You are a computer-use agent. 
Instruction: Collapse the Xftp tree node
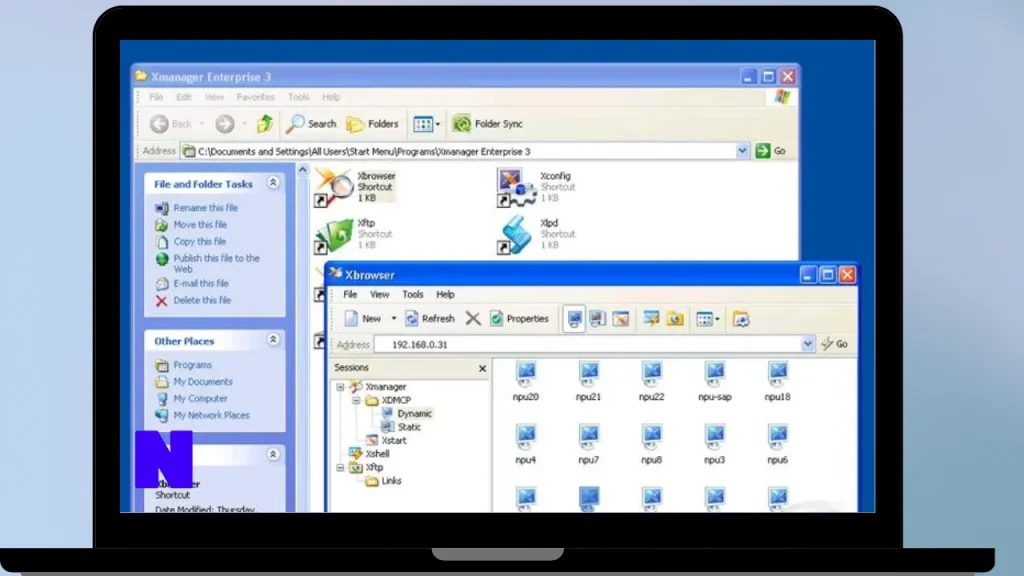340,468
